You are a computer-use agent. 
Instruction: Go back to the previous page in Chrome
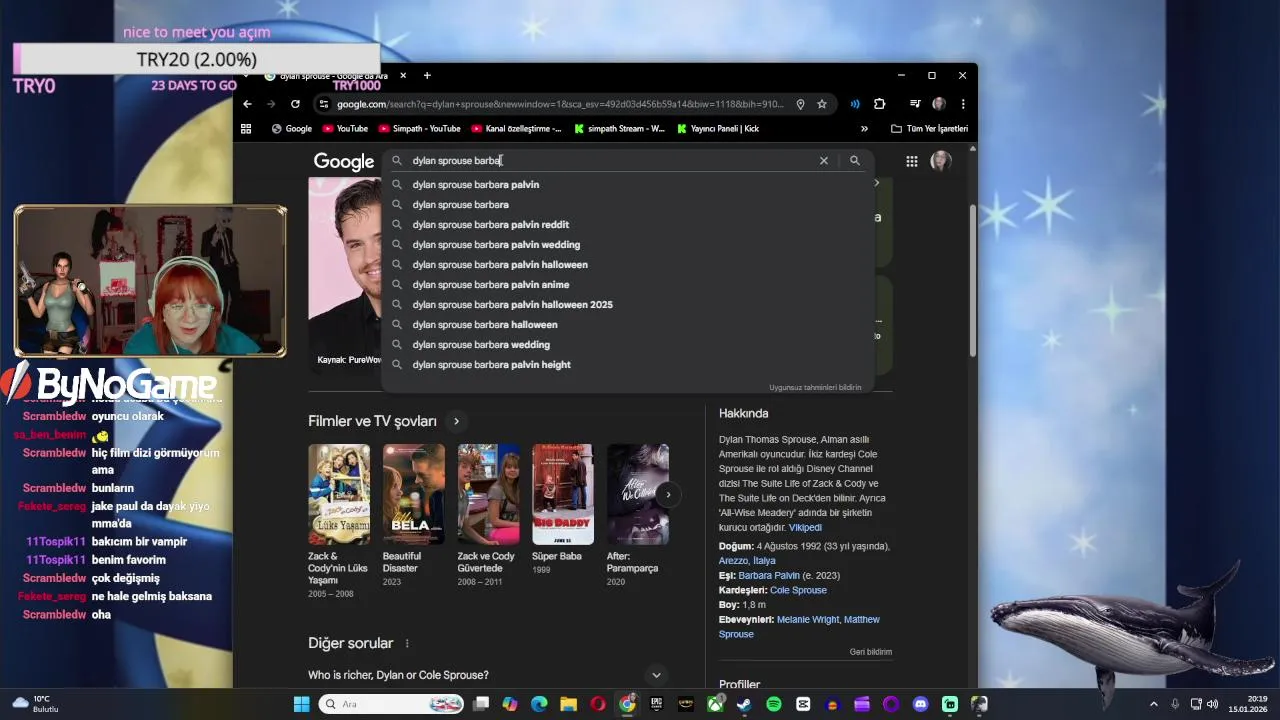[x=247, y=104]
